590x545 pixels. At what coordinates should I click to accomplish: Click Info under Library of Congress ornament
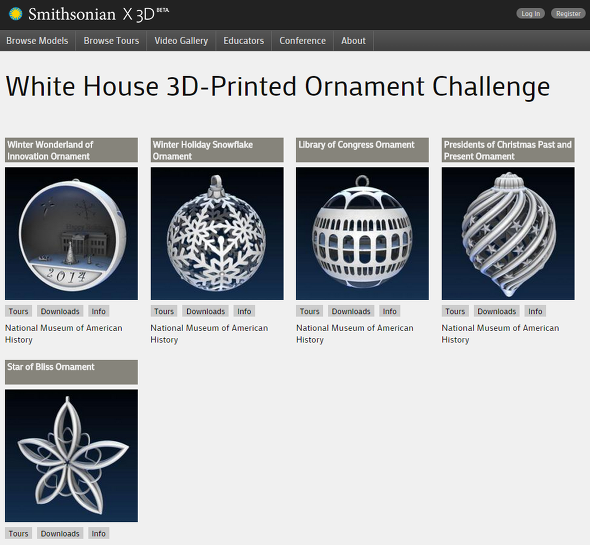pos(389,311)
